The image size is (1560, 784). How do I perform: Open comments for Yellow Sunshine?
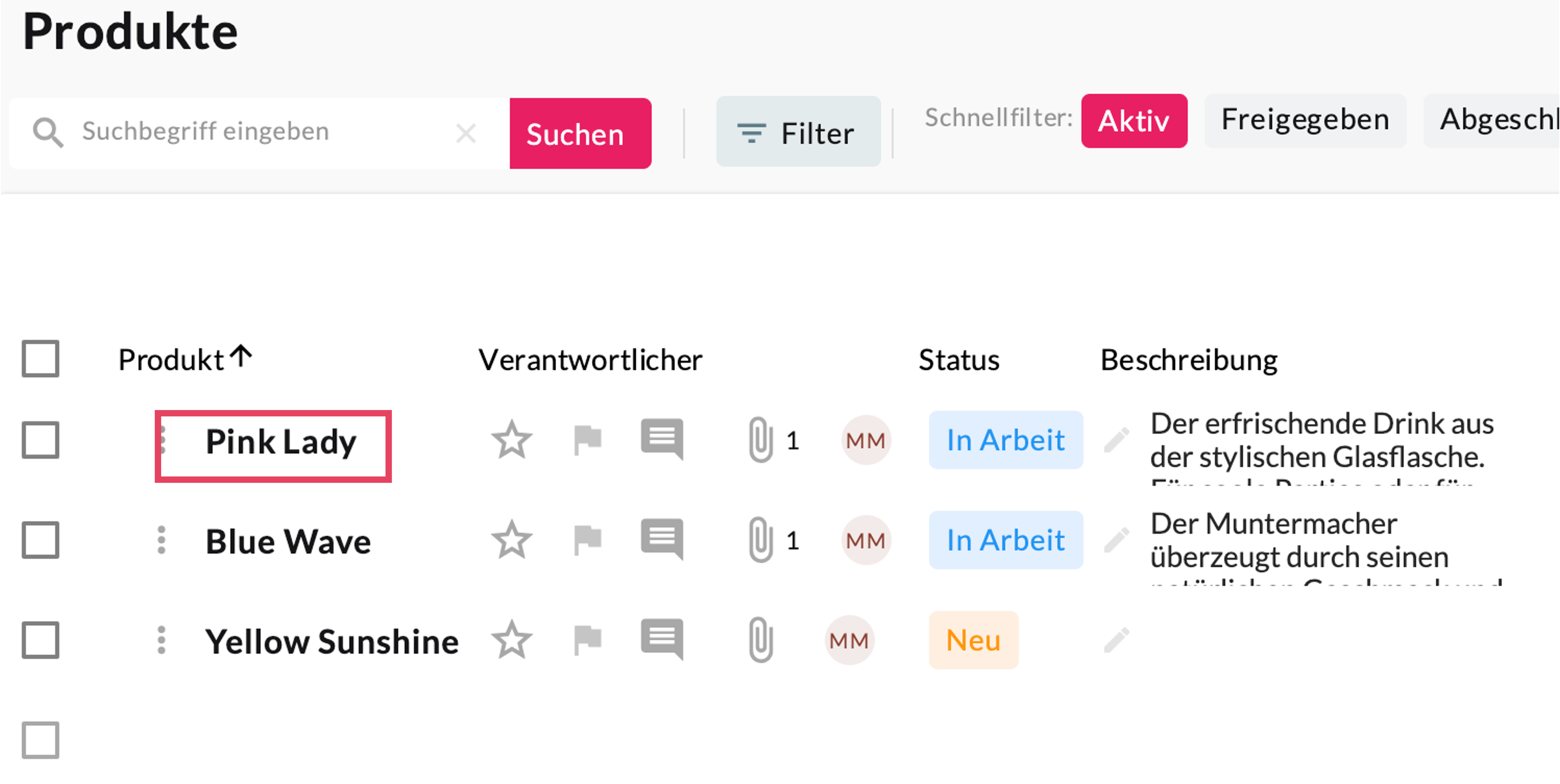coord(662,640)
